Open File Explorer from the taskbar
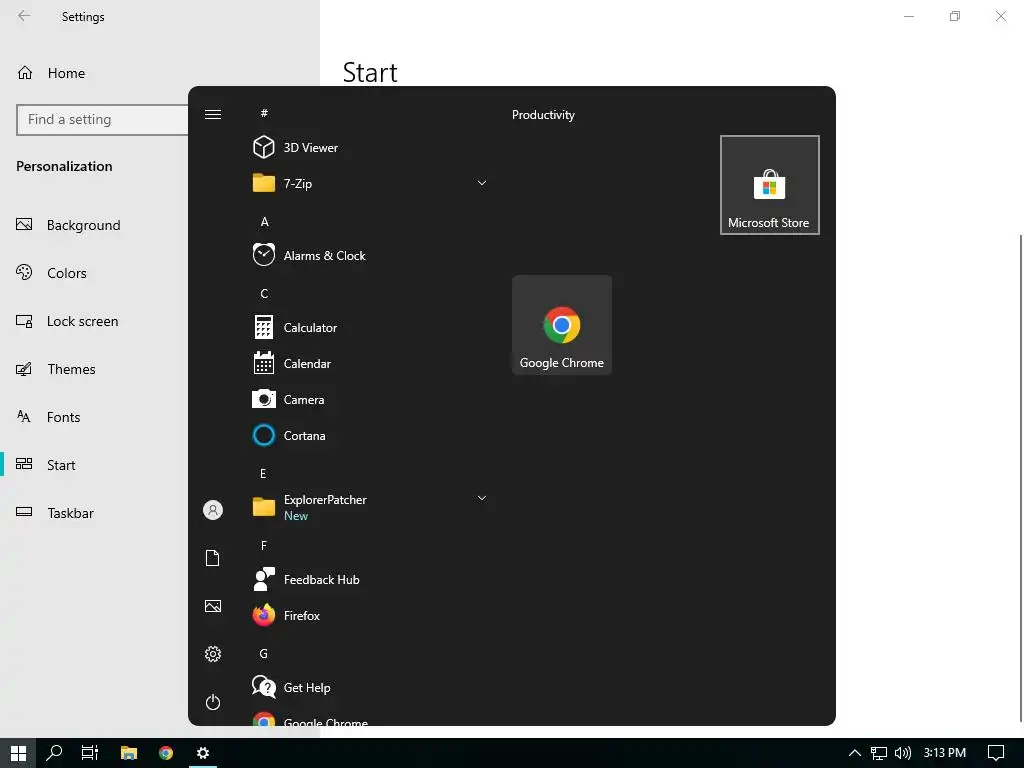Viewport: 1024px width, 768px height. 129,753
